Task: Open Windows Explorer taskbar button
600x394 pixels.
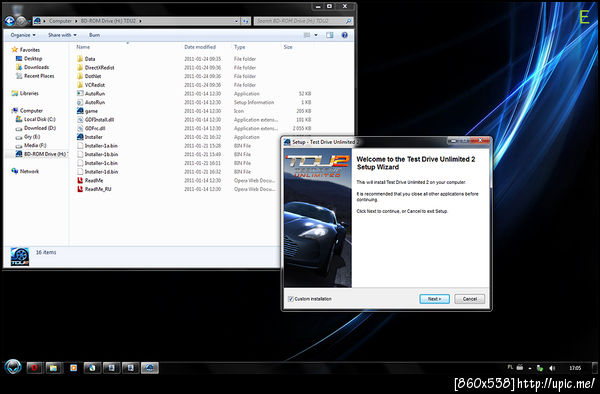Action: pos(54,368)
